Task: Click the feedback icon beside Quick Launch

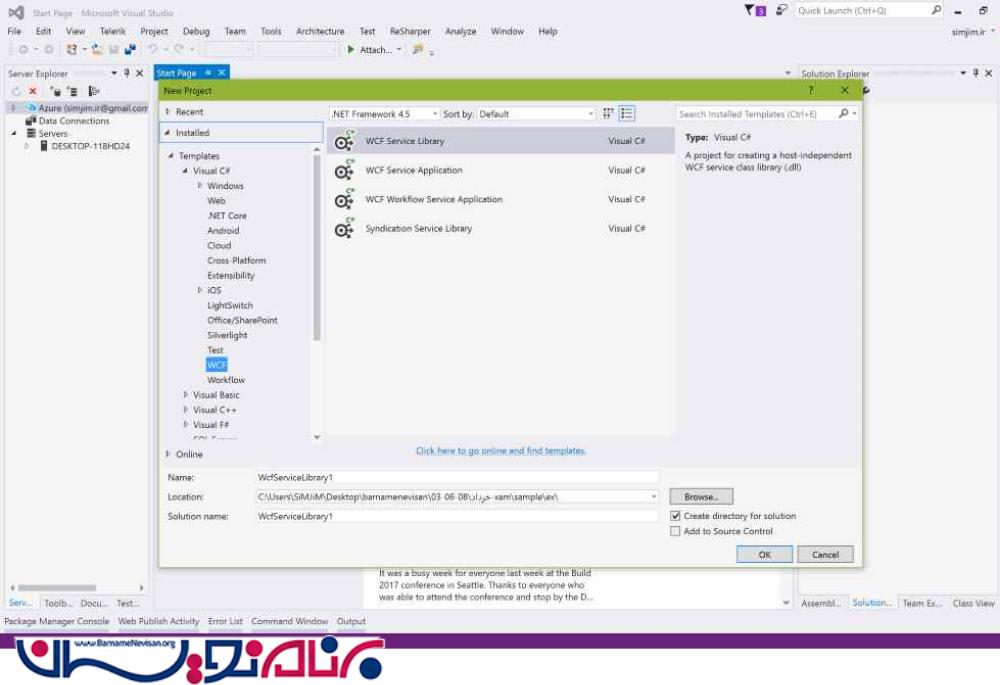Action: [x=781, y=10]
